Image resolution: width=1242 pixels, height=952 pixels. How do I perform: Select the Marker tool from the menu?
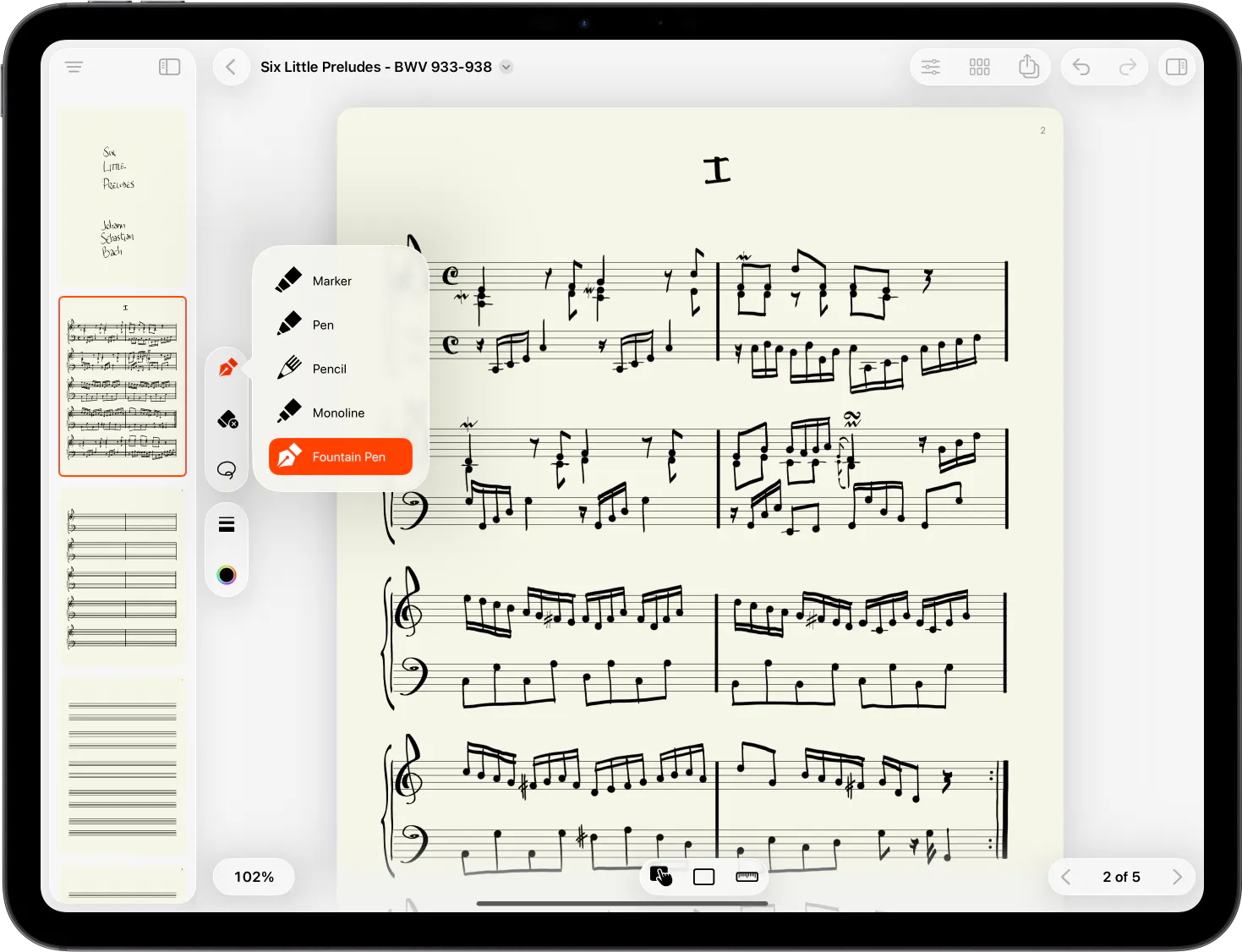tap(341, 281)
